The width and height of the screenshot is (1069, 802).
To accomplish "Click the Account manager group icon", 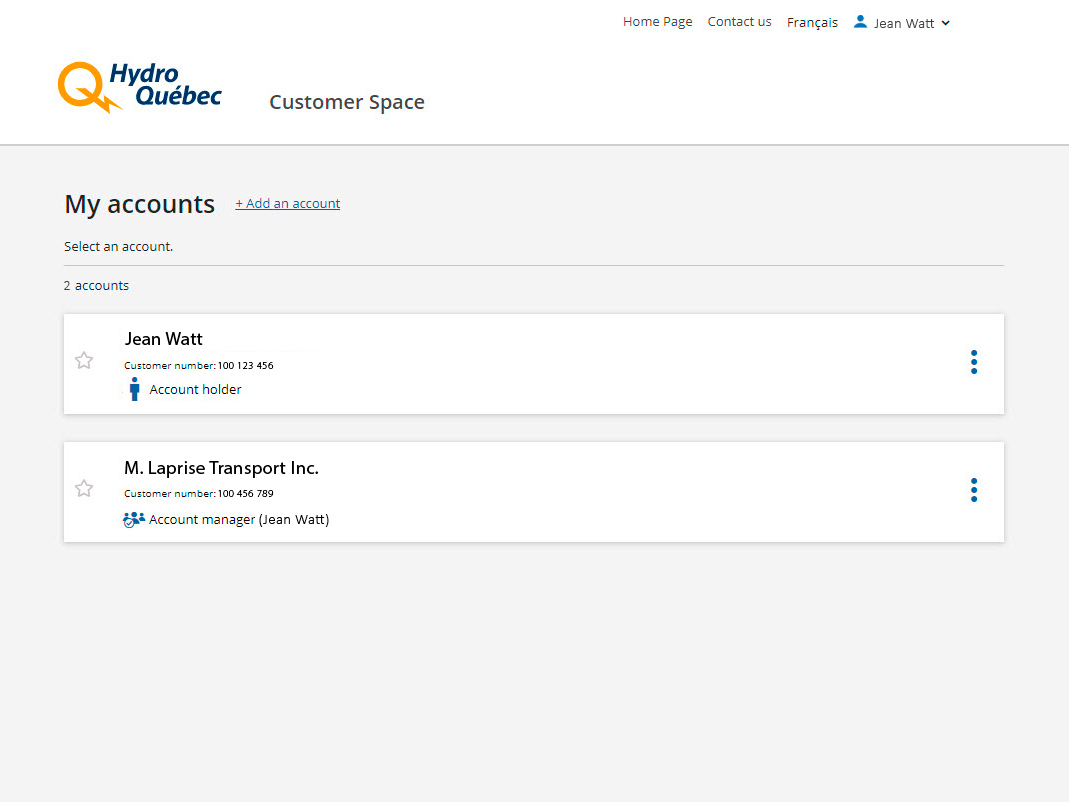I will [134, 519].
